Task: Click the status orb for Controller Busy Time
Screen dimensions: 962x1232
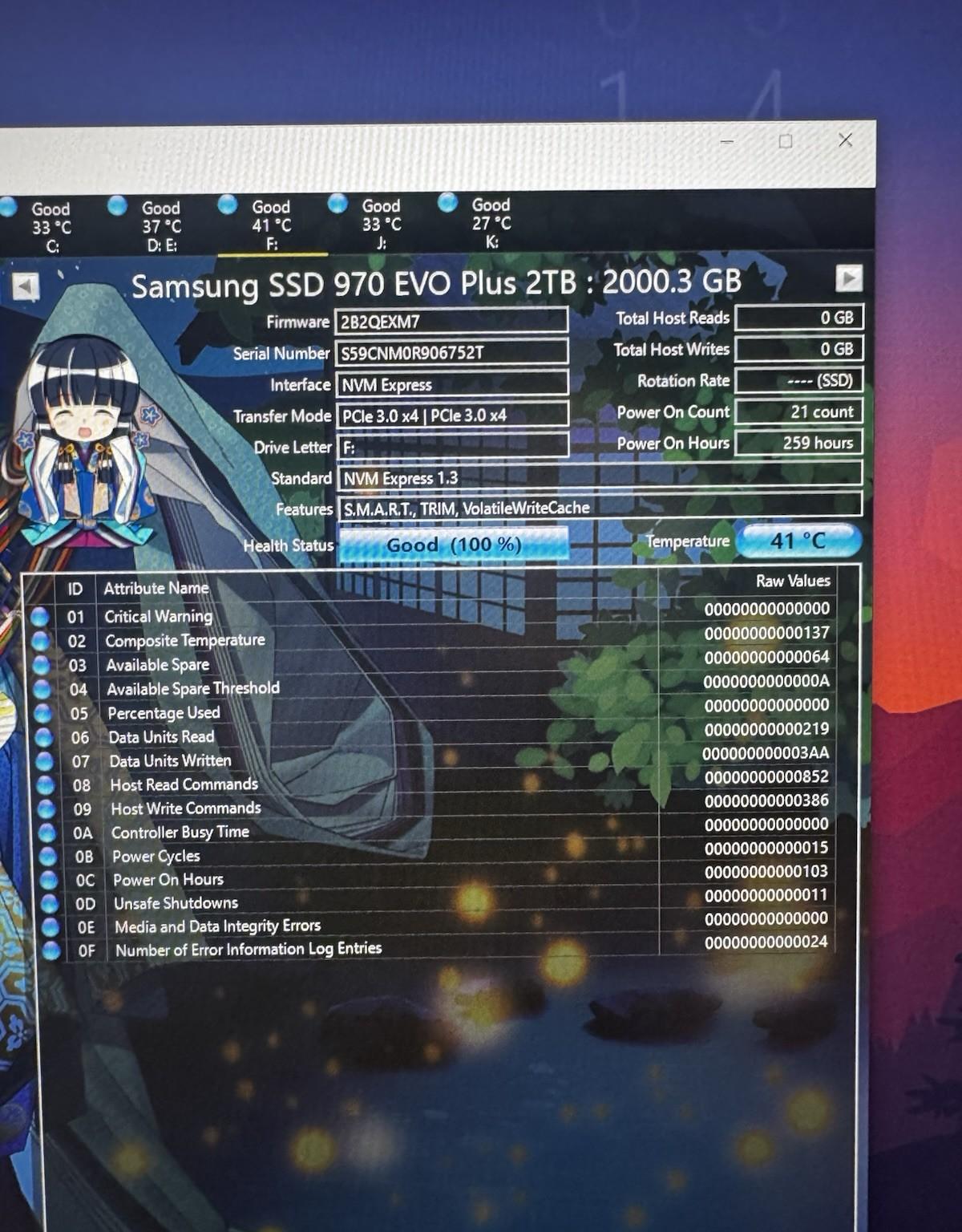Action: click(x=47, y=833)
